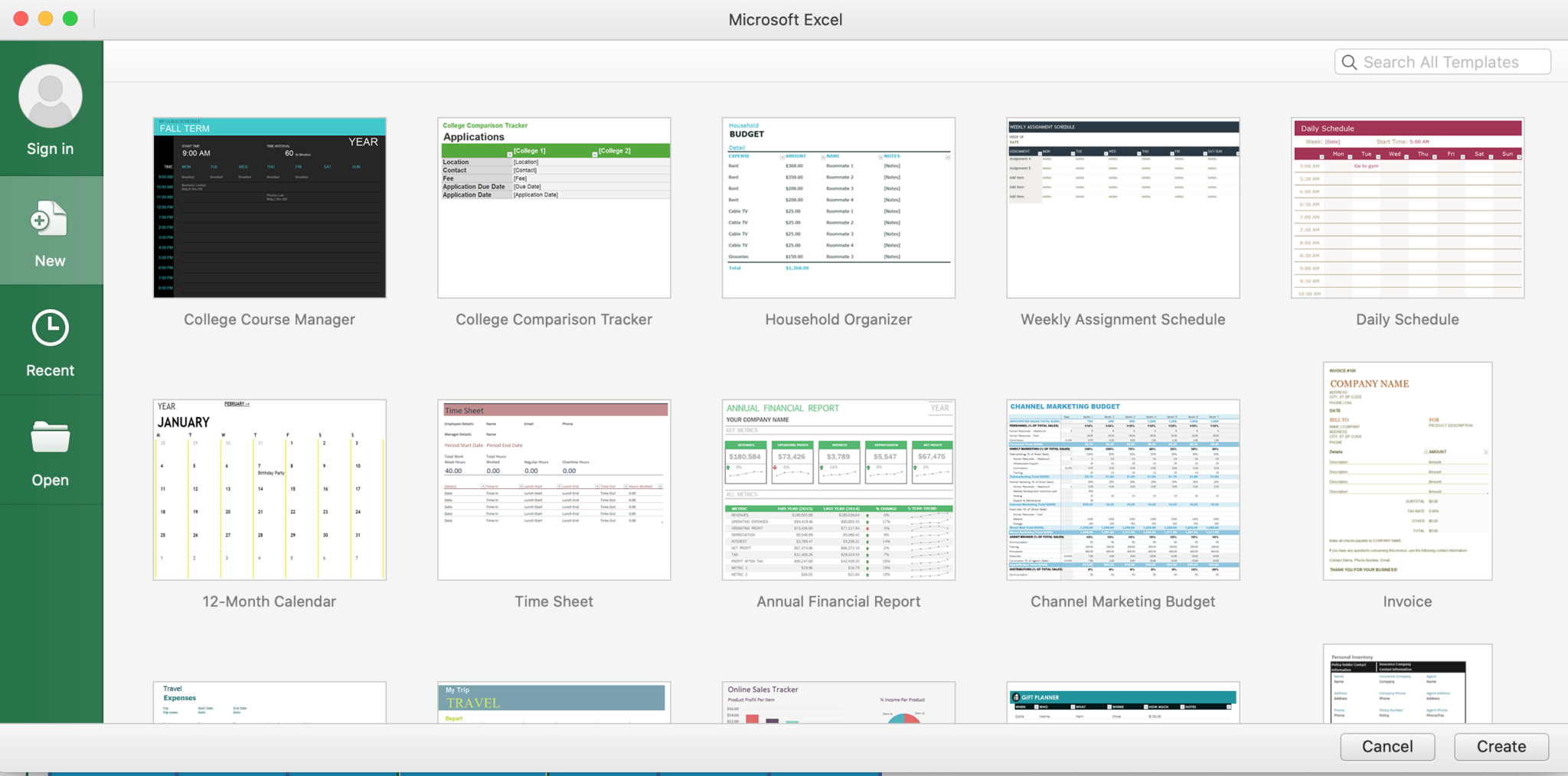Viewport: 1568px width, 776px height.
Task: Click the Open folder icon
Action: (x=51, y=437)
